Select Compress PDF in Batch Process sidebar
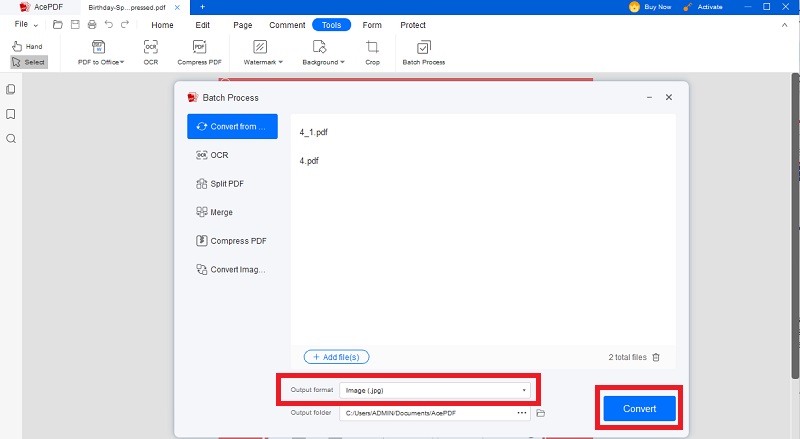Screen dimensions: 800x439 pyautogui.click(x=232, y=241)
